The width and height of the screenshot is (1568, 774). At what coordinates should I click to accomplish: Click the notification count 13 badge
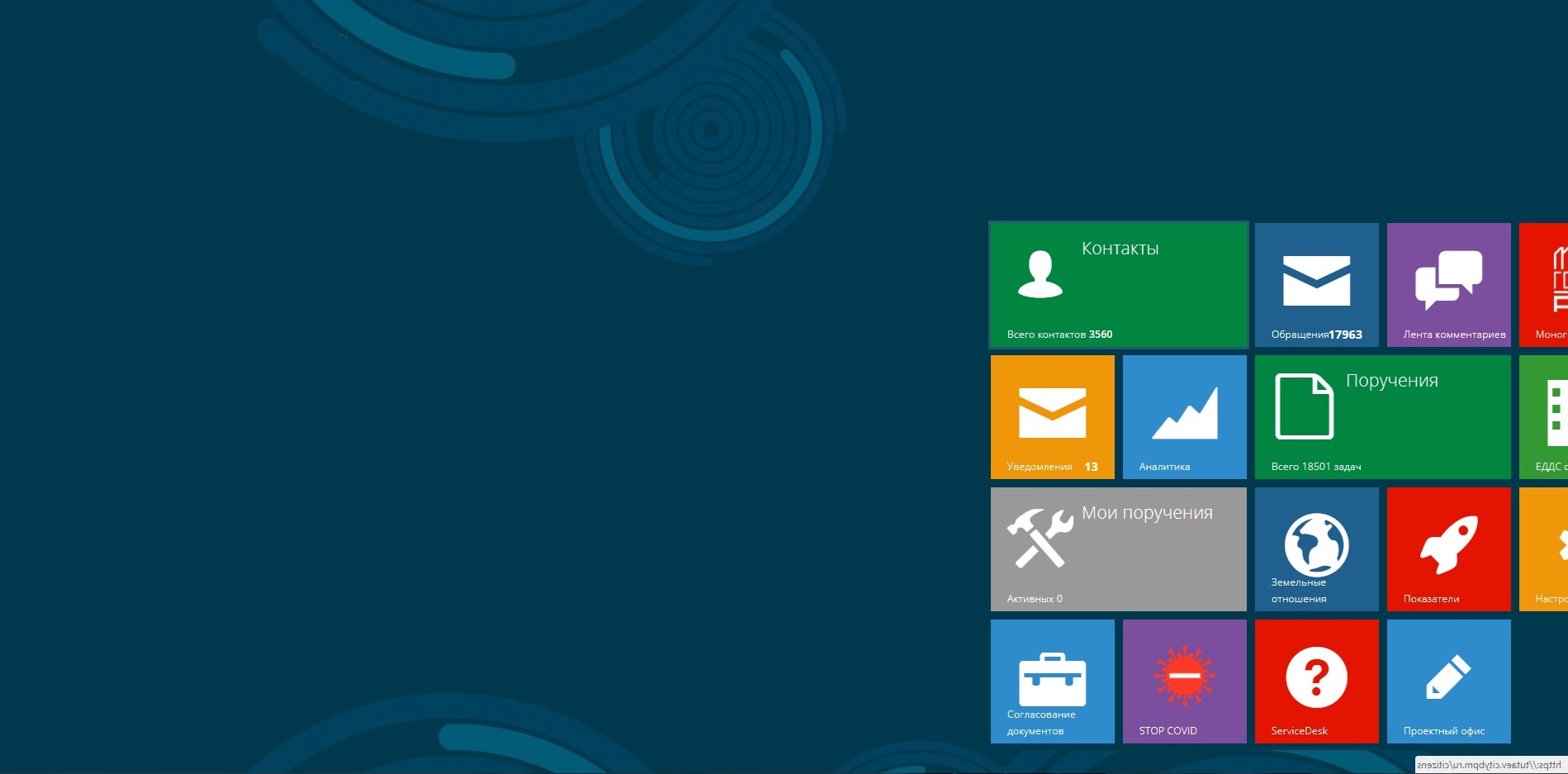pos(1091,467)
